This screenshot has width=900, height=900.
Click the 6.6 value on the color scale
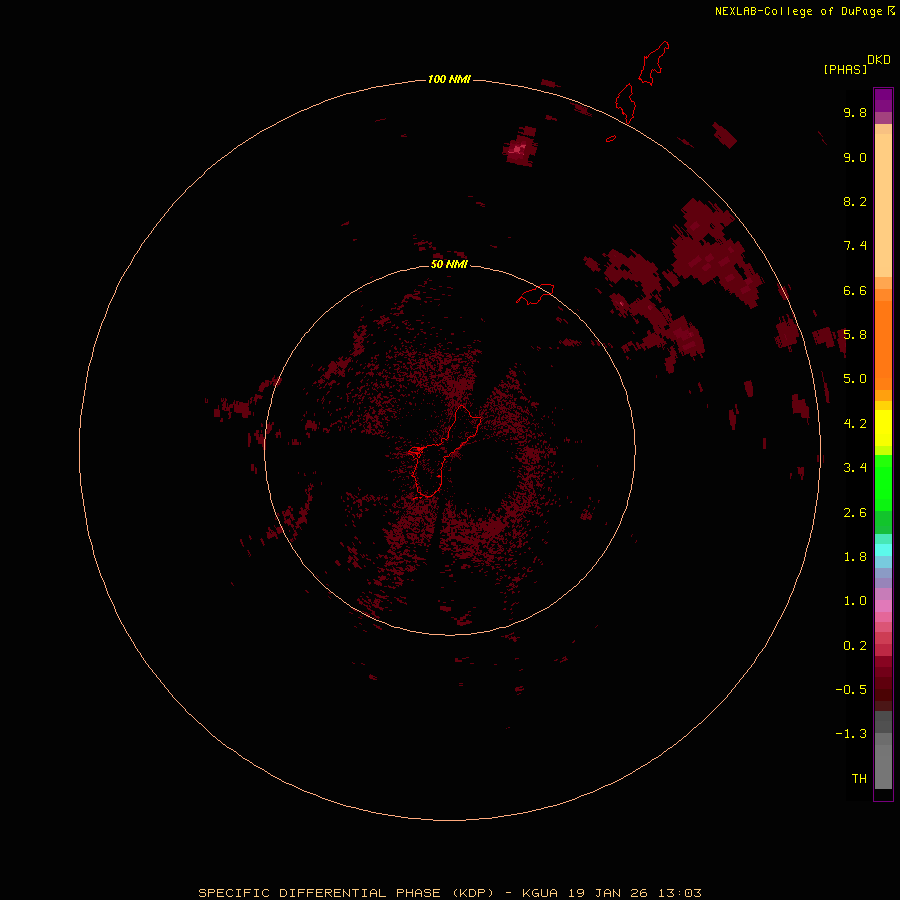(855, 290)
